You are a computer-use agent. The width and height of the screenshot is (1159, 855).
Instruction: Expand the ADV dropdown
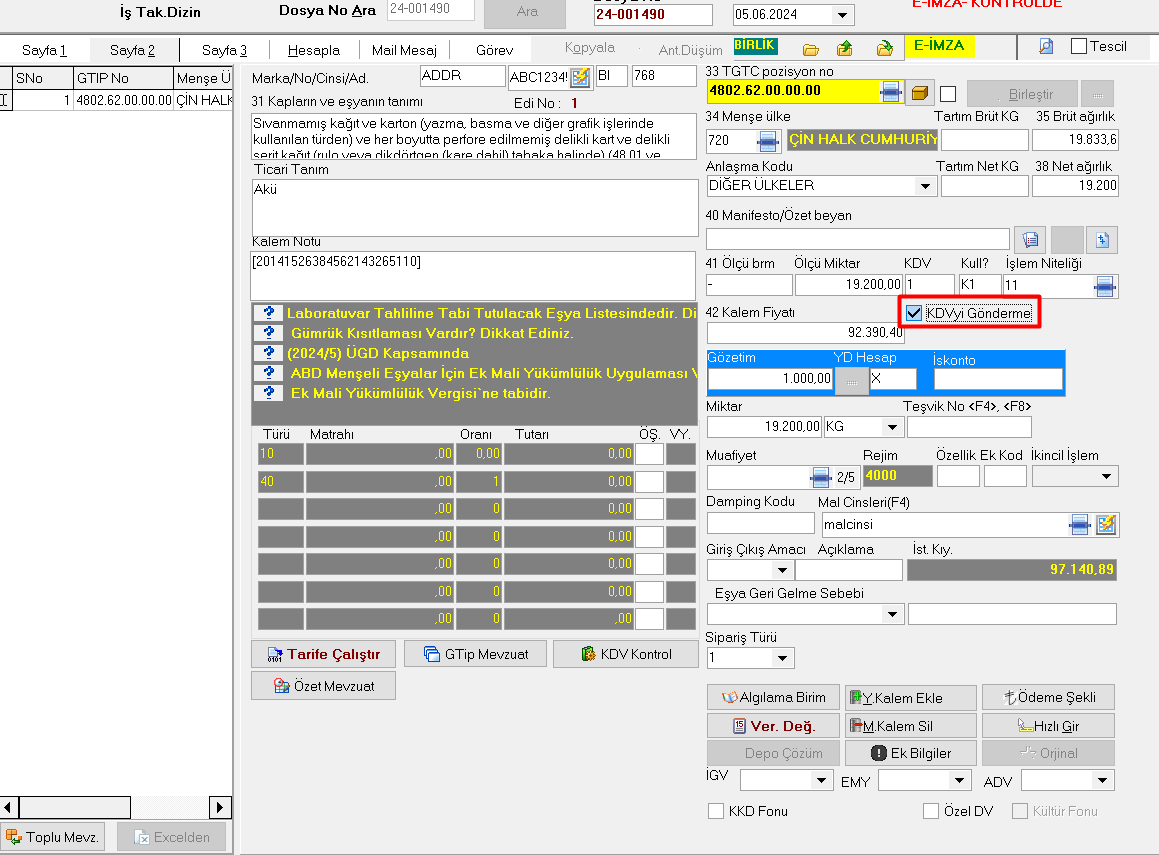coord(1102,780)
